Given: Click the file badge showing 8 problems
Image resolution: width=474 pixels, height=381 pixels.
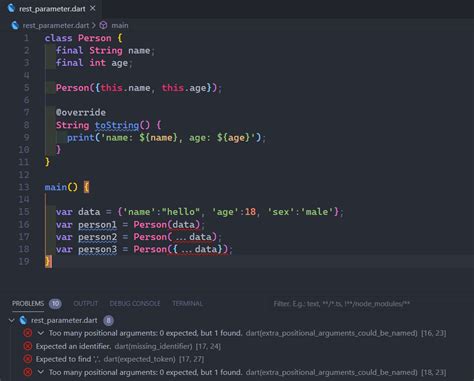Looking at the screenshot, I should point(108,320).
